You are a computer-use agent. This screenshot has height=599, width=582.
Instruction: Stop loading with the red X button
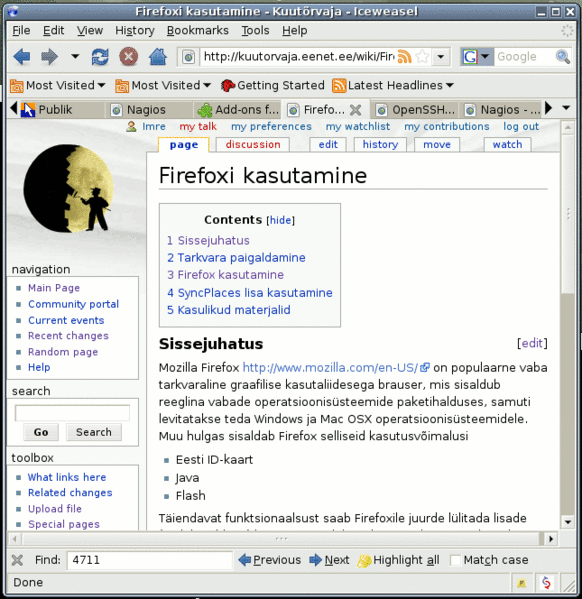pos(129,57)
